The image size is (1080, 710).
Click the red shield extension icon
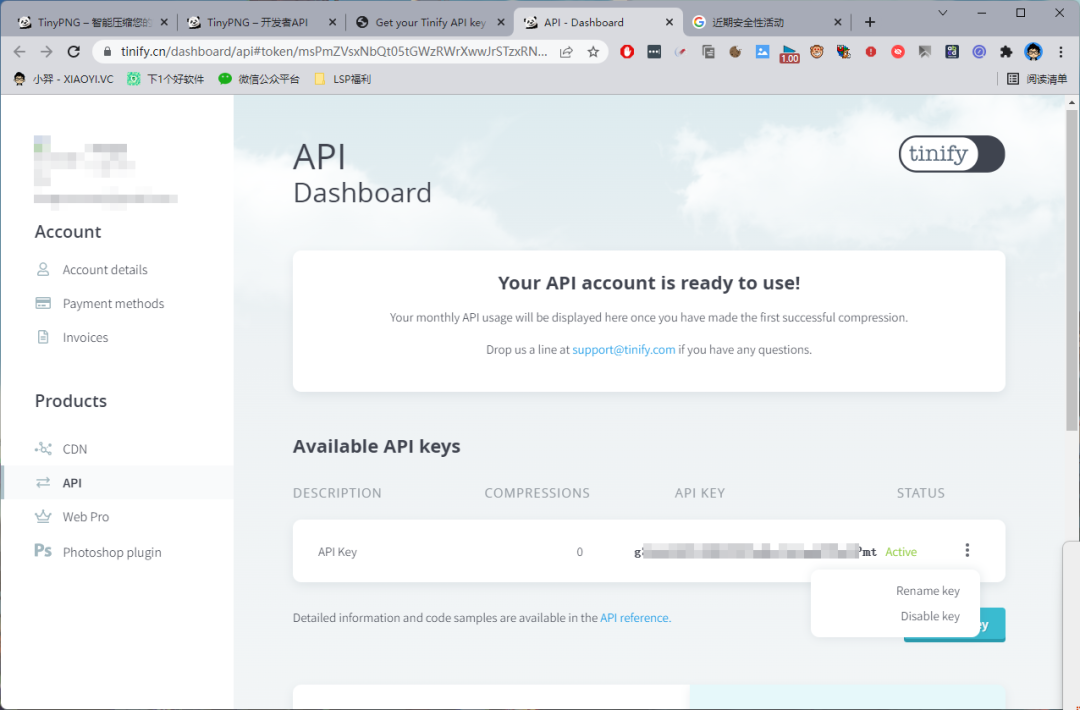click(627, 52)
